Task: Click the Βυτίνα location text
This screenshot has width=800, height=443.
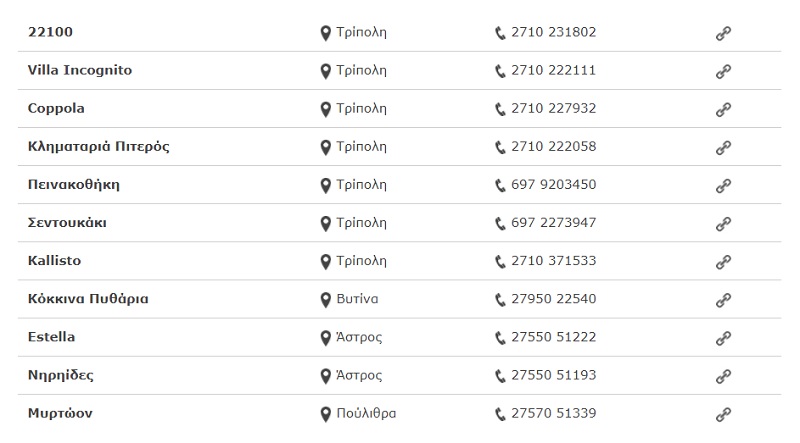Action: pyautogui.click(x=357, y=298)
